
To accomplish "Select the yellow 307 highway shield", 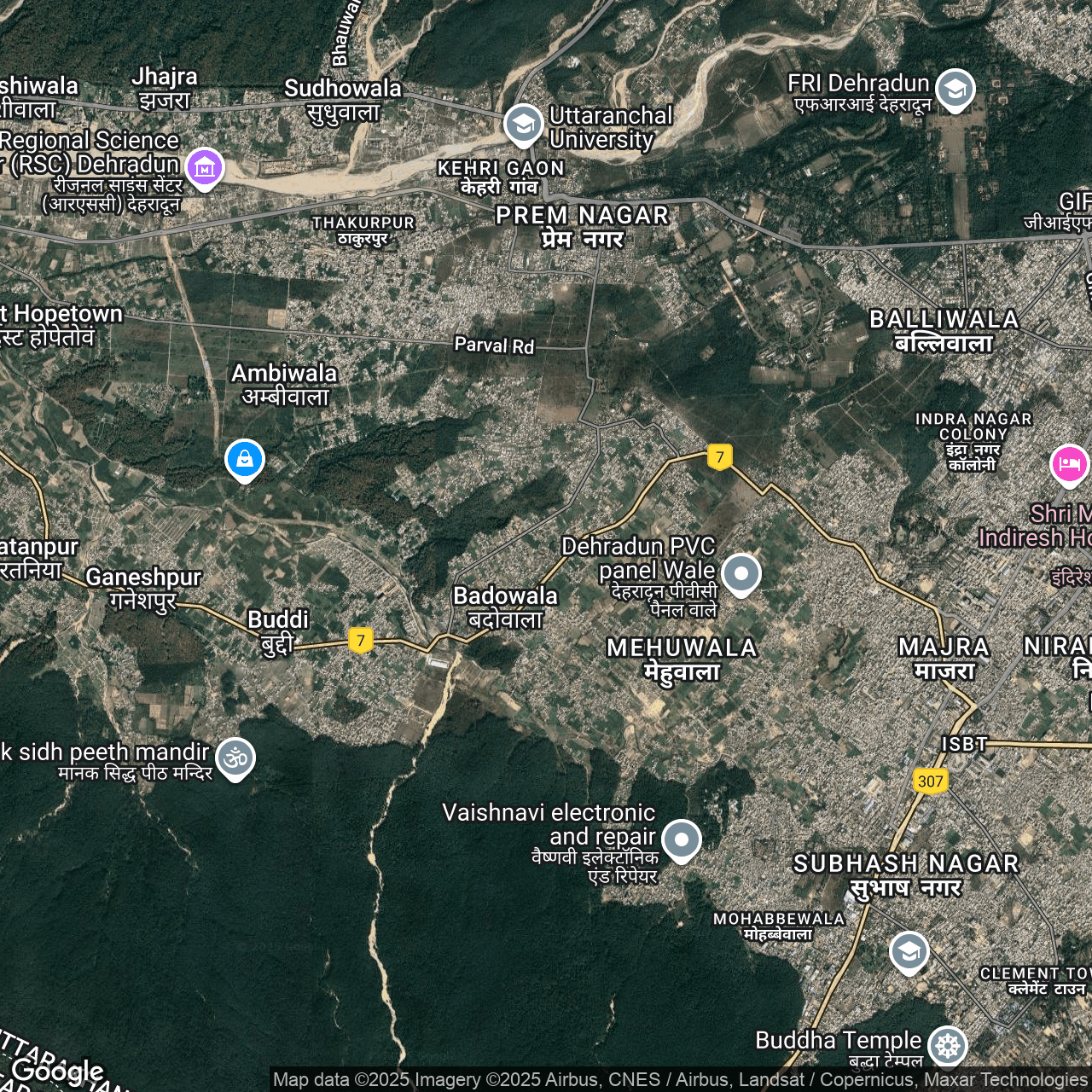I will click(930, 781).
